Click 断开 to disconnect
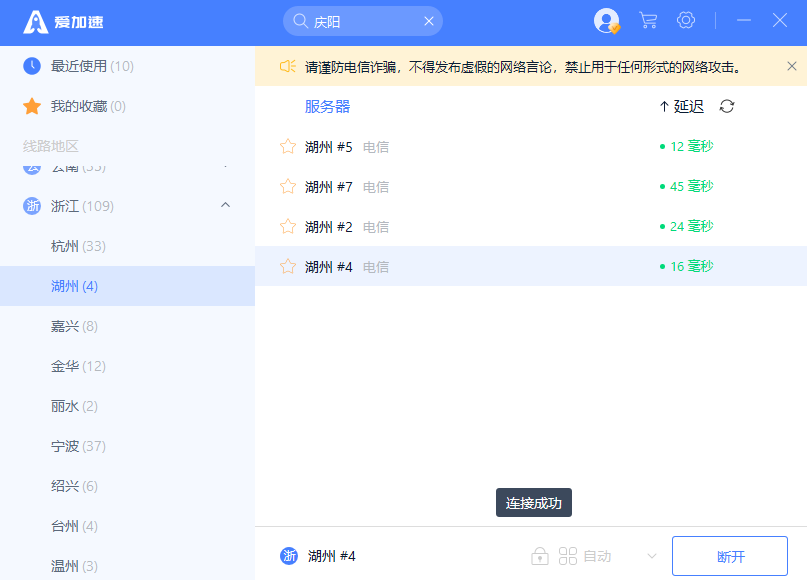 tap(730, 556)
